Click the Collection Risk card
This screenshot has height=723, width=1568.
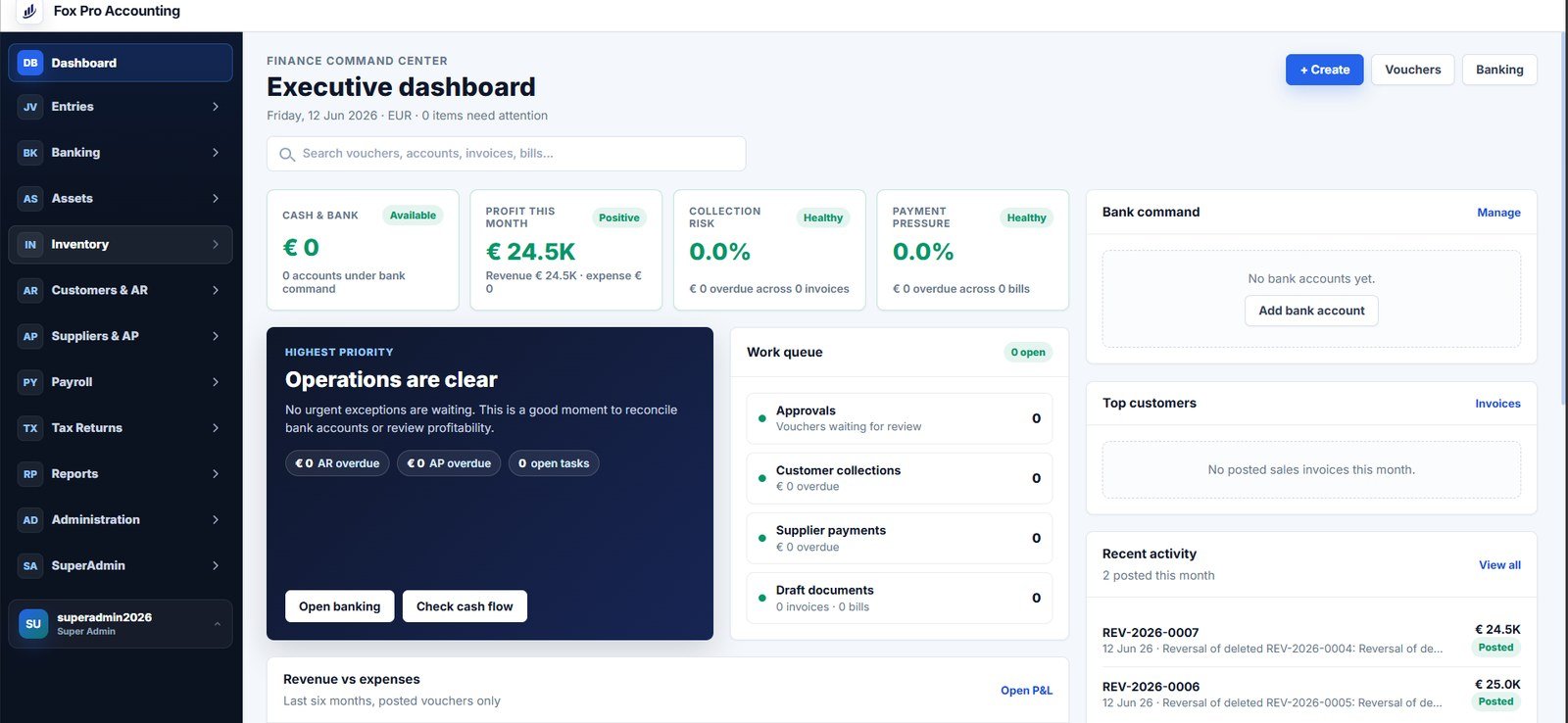coord(769,250)
